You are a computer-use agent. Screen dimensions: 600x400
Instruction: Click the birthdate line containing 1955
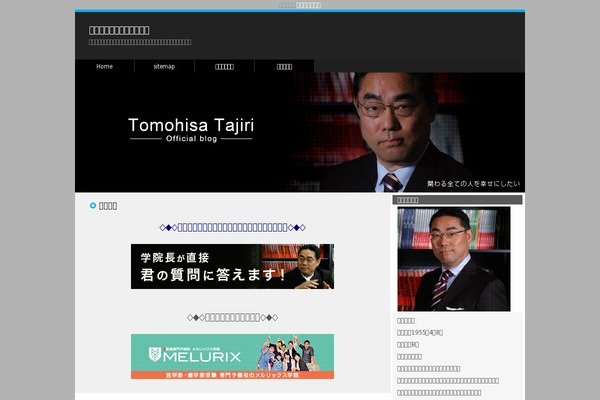pyautogui.click(x=420, y=333)
